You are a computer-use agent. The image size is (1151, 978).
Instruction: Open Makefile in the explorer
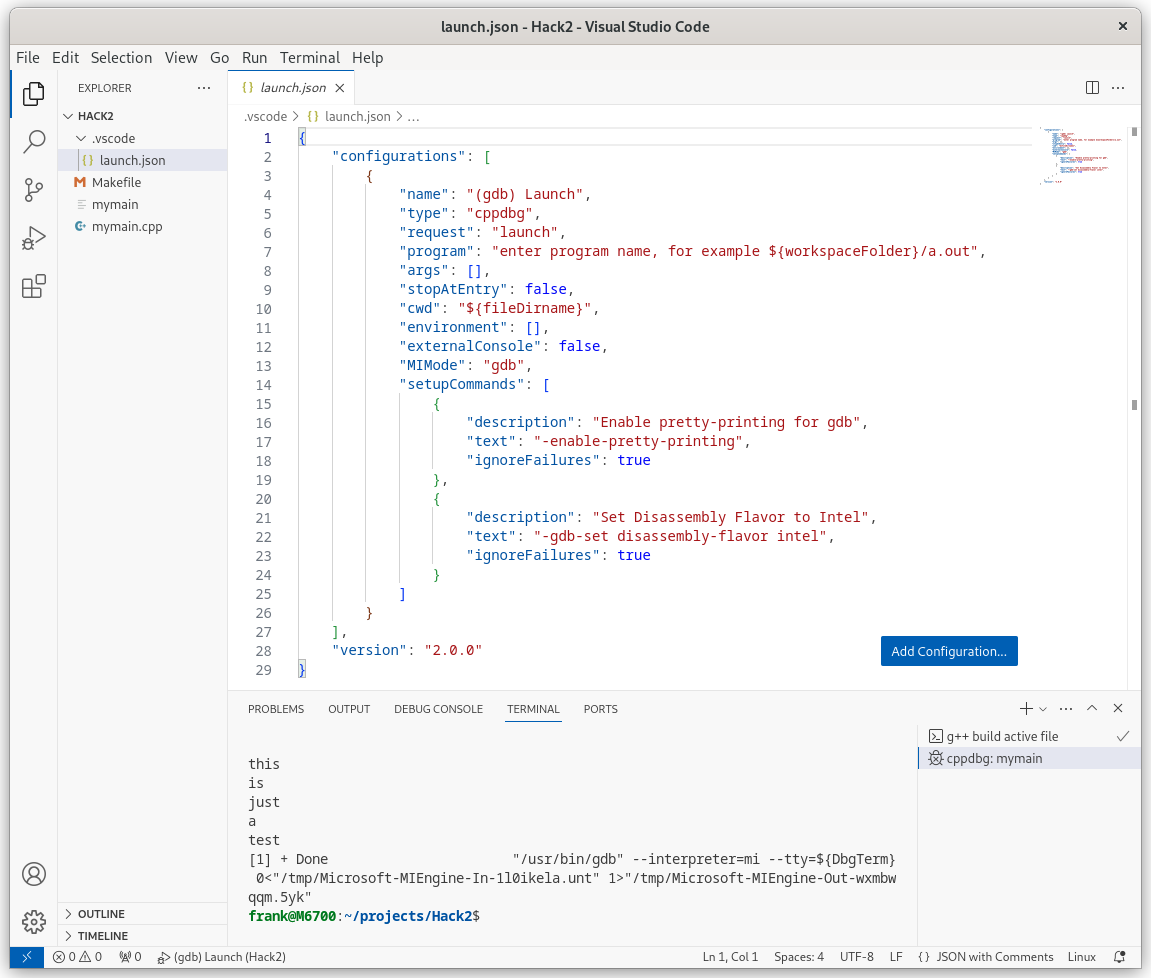[142, 182]
